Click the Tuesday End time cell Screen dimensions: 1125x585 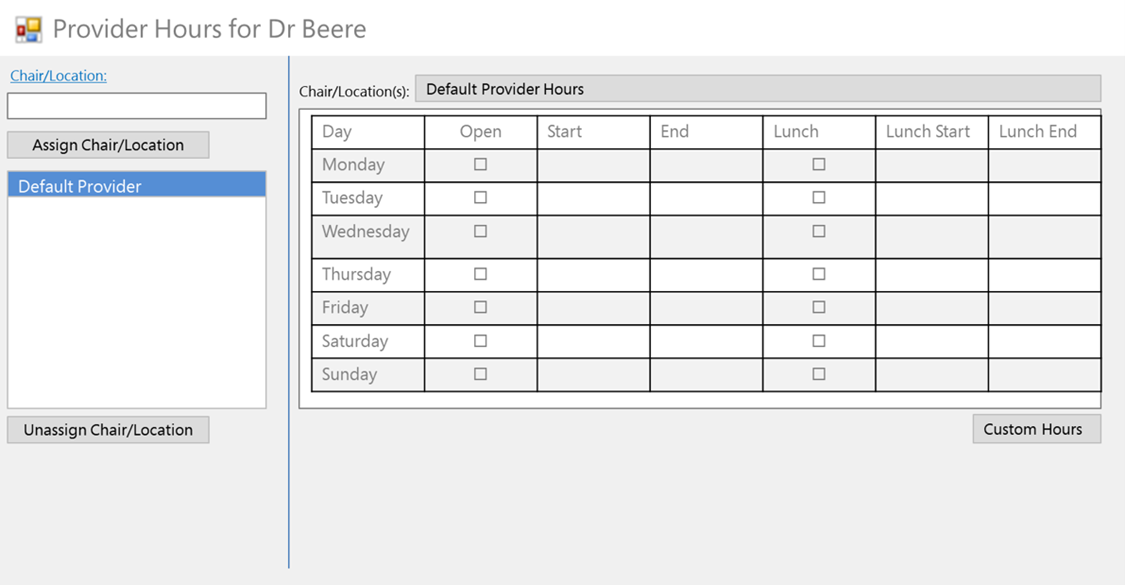[706, 198]
